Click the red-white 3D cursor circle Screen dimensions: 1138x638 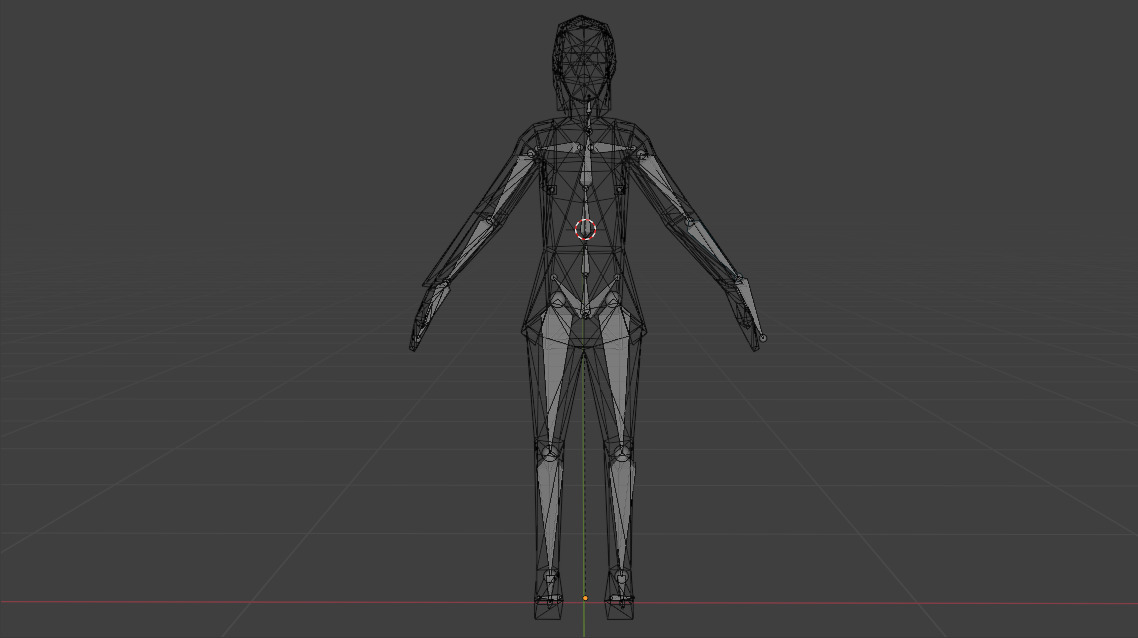586,229
